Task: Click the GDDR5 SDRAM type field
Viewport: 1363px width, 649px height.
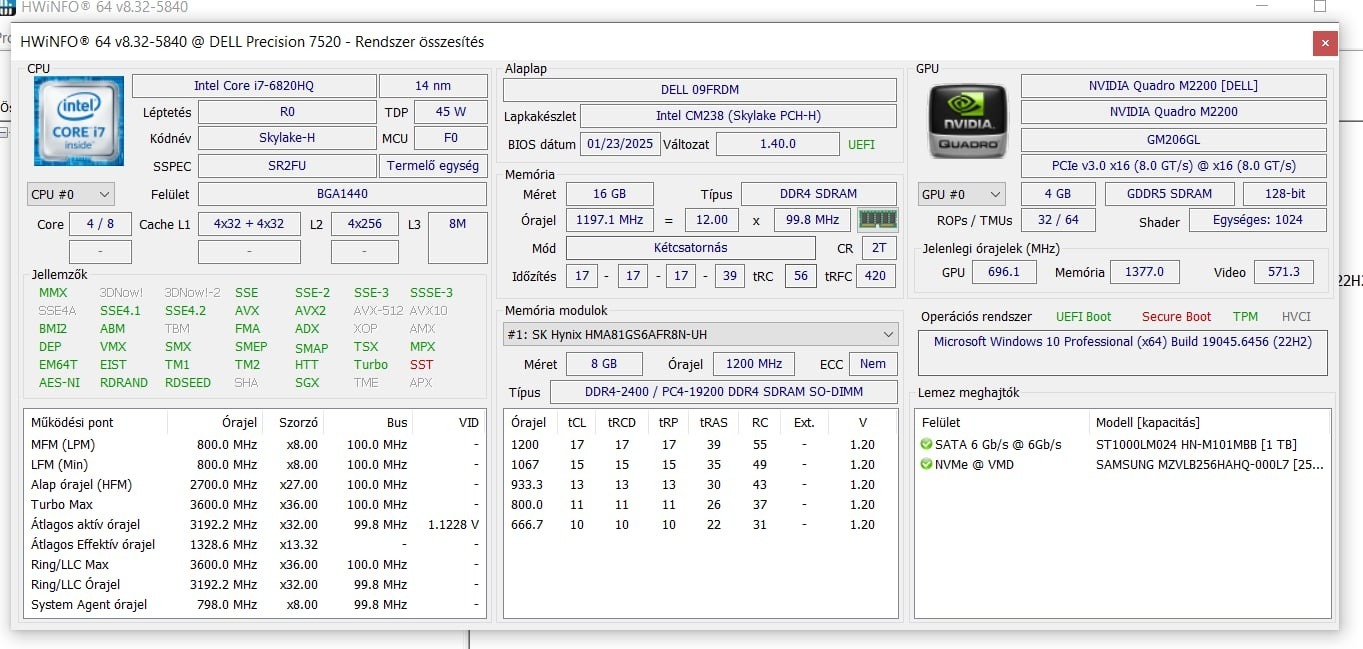Action: tap(1170, 194)
